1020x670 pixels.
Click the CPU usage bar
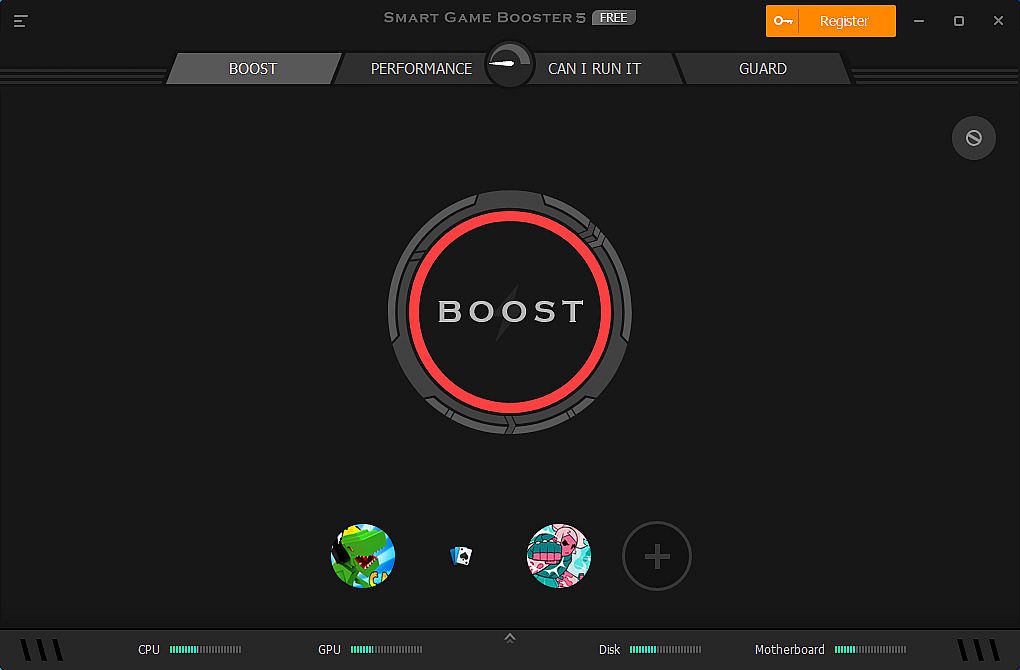click(206, 649)
